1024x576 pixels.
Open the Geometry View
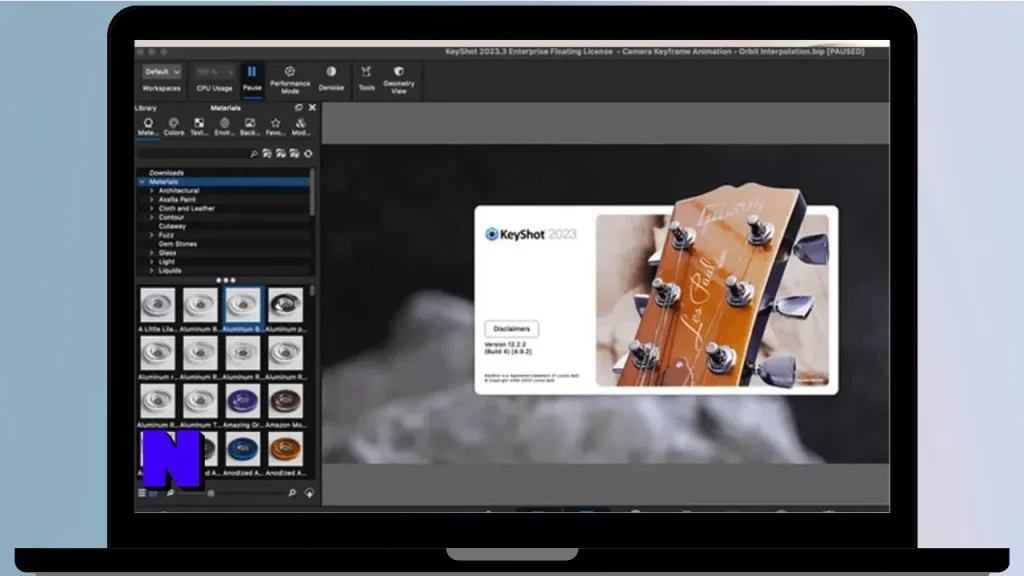click(399, 79)
